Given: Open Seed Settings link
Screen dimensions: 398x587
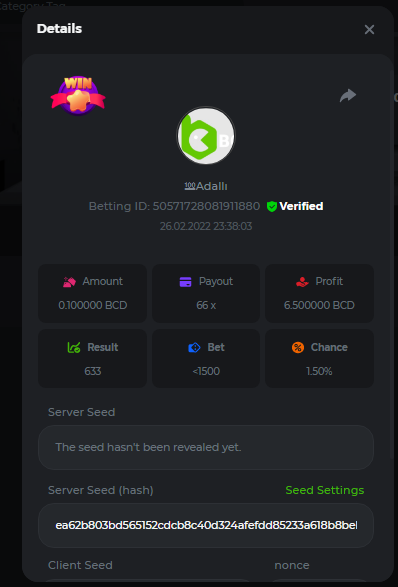Looking at the screenshot, I should click(325, 490).
